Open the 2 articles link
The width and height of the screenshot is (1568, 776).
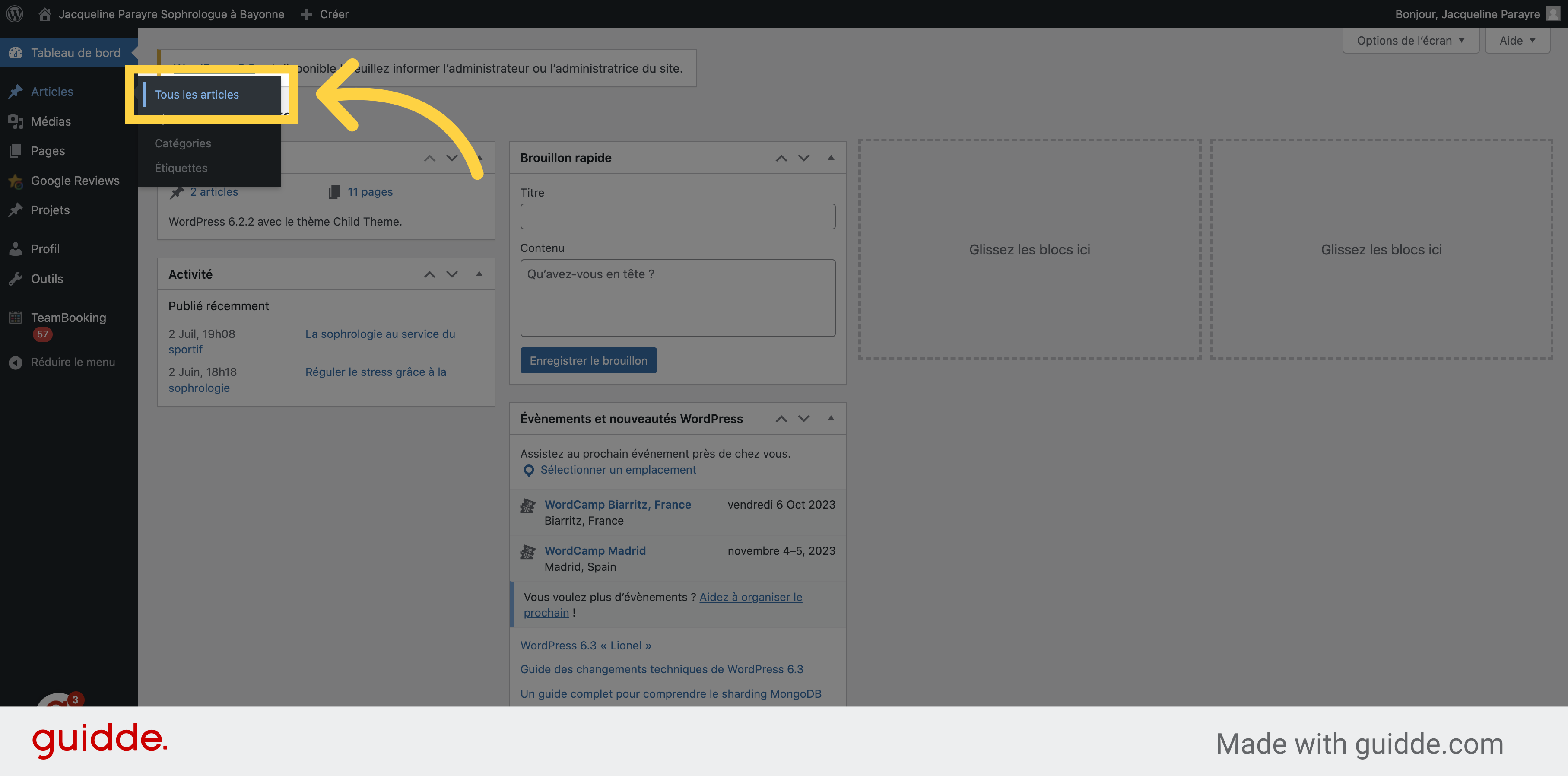click(214, 192)
